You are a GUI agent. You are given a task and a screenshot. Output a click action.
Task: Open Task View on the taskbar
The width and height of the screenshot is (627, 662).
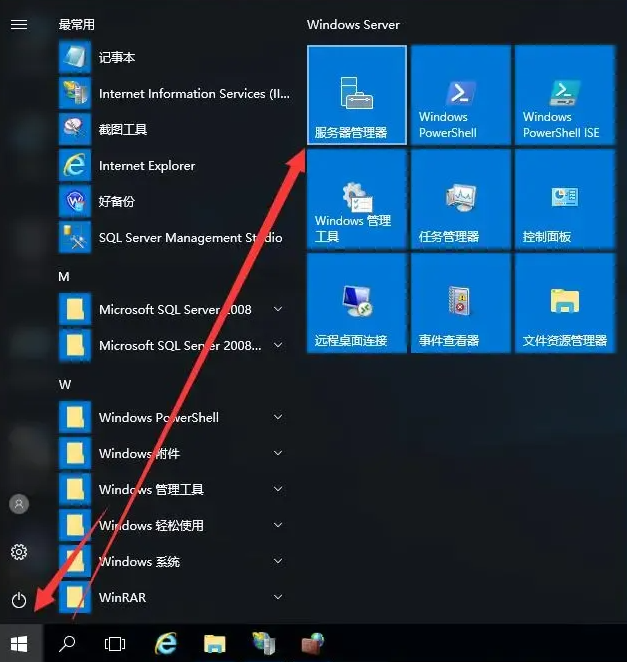click(x=115, y=643)
